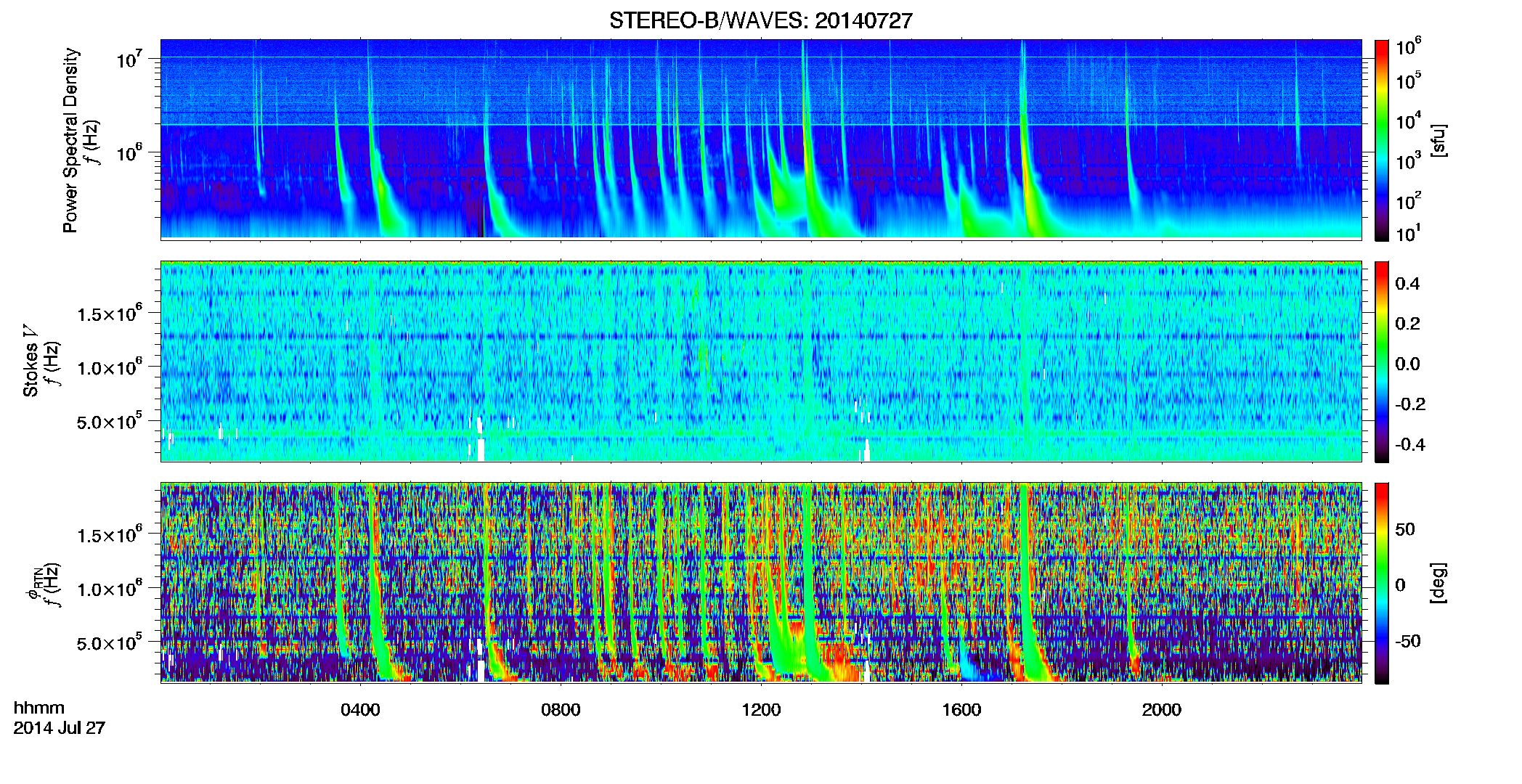Screen dimensions: 1522x784
Task: Click the hhmm time format label
Action: pos(39,708)
